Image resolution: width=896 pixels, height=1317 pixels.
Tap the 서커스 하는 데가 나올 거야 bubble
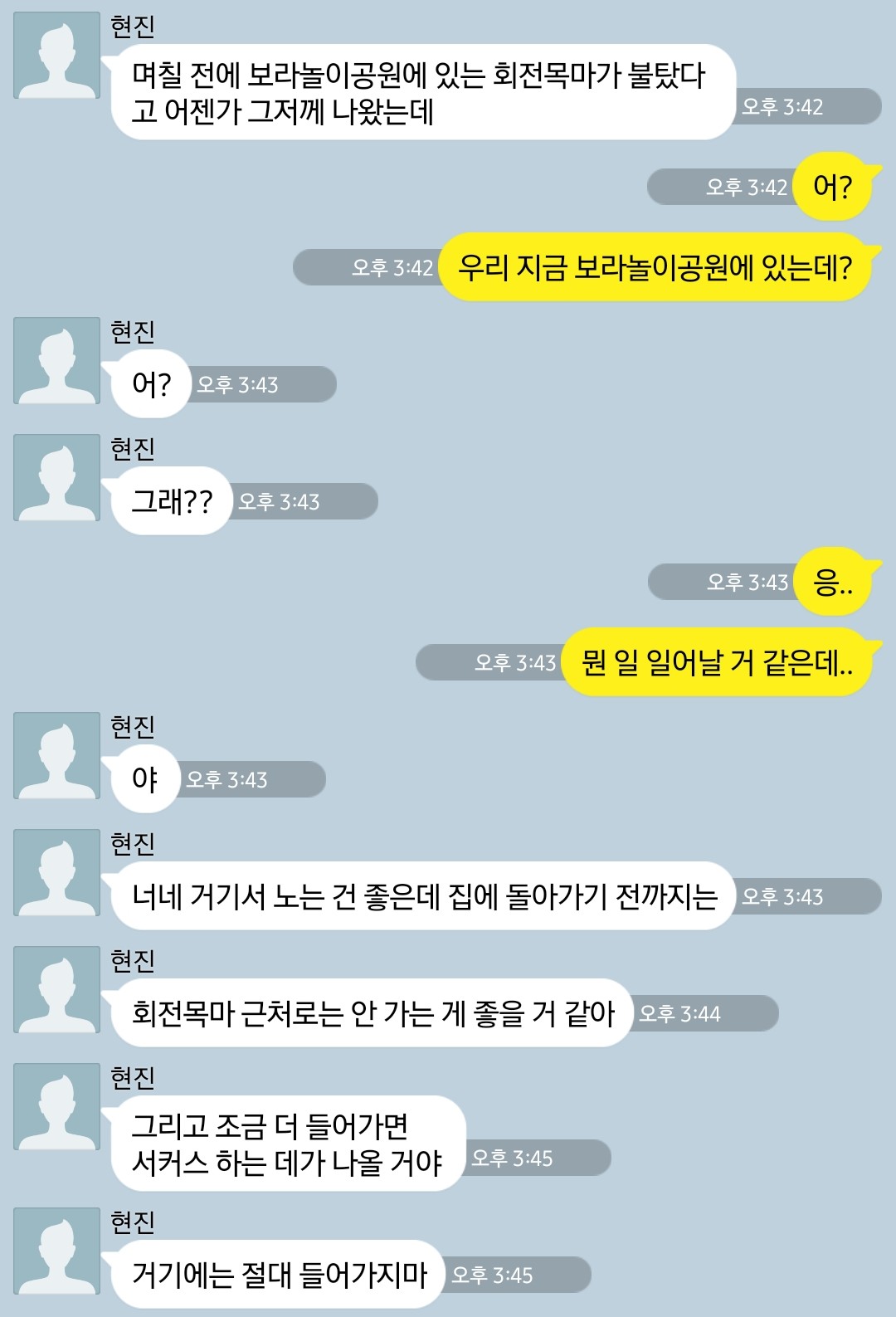point(284,1144)
